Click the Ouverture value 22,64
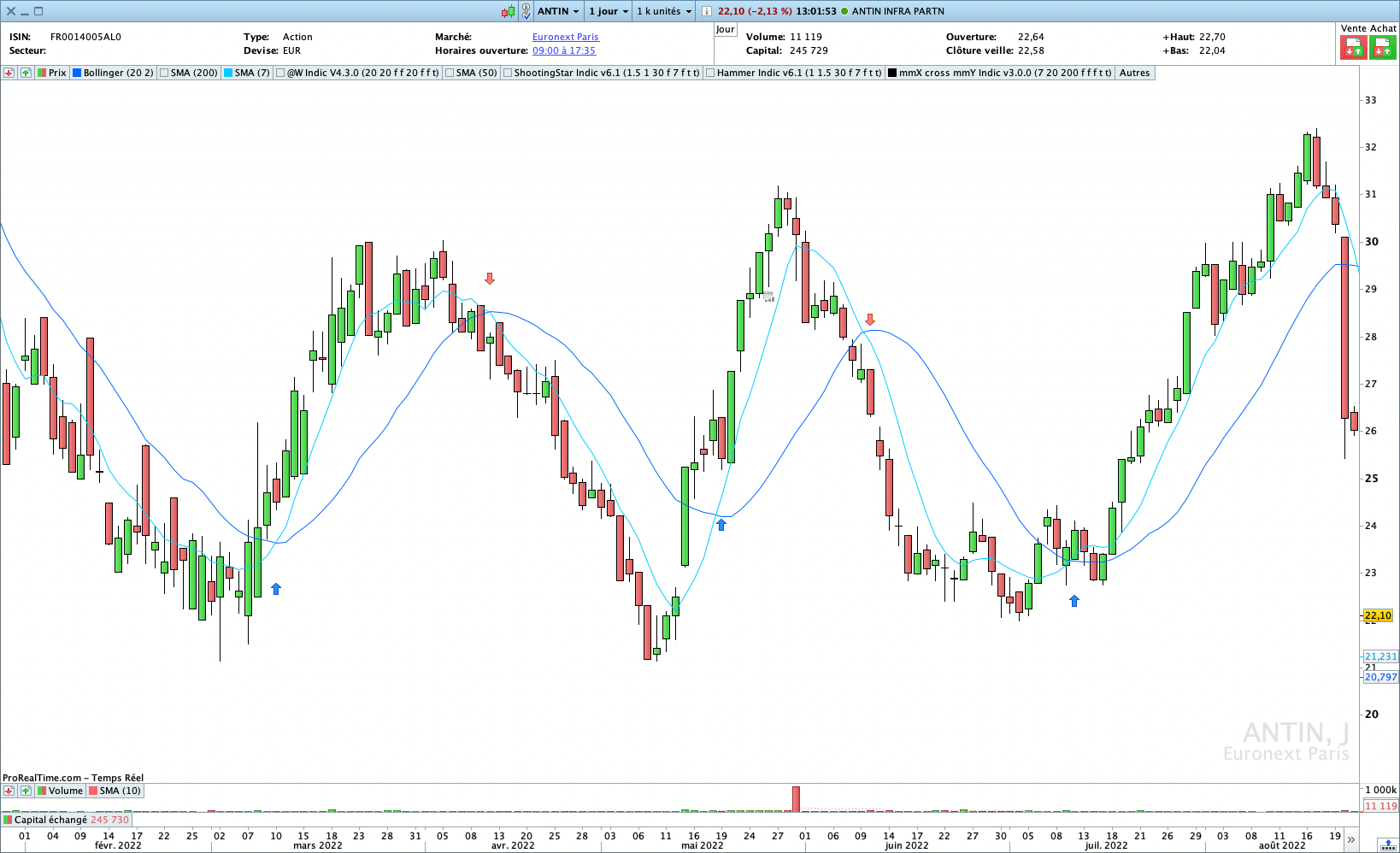The height and width of the screenshot is (853, 1400). [x=1031, y=37]
